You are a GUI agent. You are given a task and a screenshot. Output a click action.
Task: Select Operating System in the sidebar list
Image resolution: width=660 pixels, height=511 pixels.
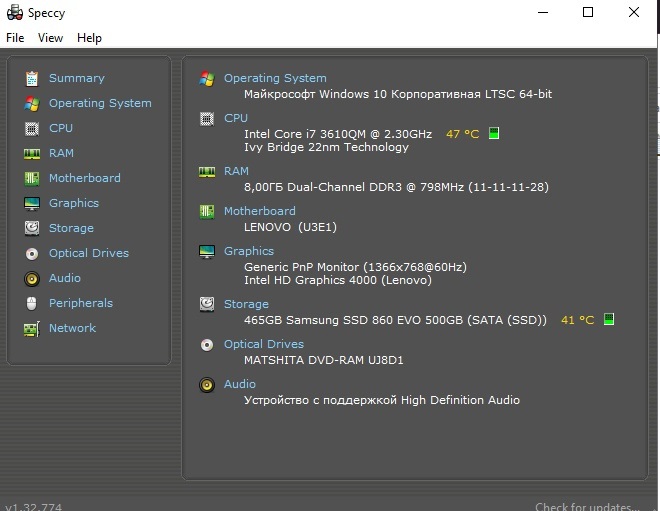pyautogui.click(x=100, y=103)
